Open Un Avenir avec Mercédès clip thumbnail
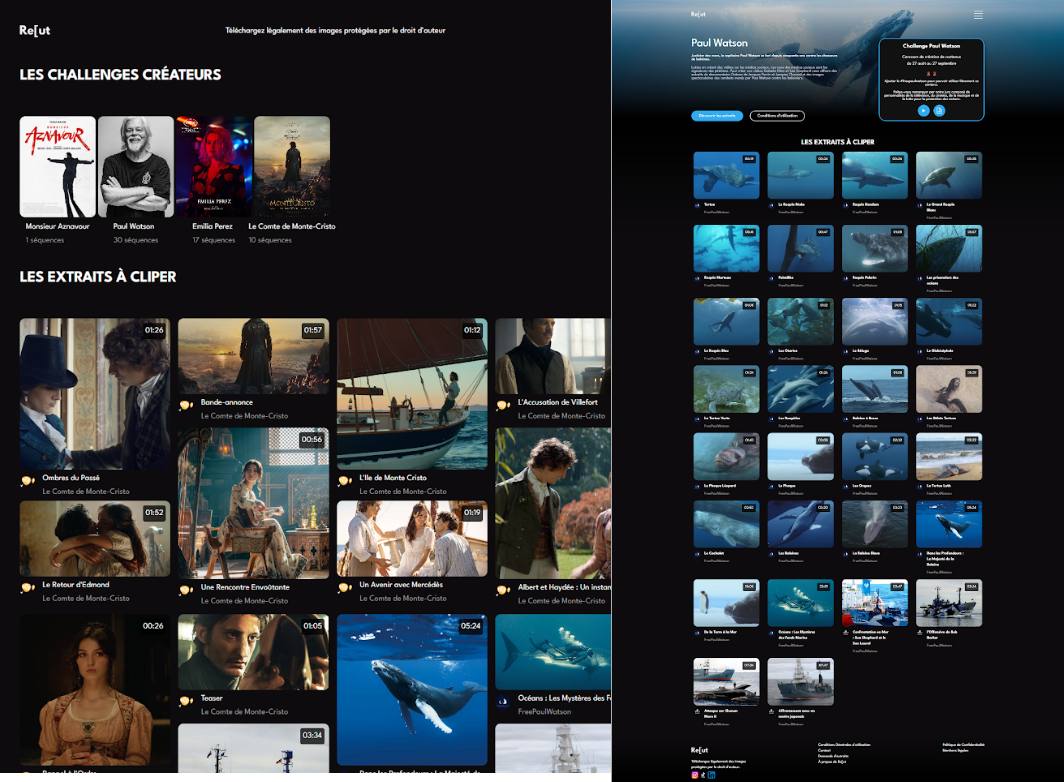Viewport: 1064px width, 782px height. (x=412, y=539)
